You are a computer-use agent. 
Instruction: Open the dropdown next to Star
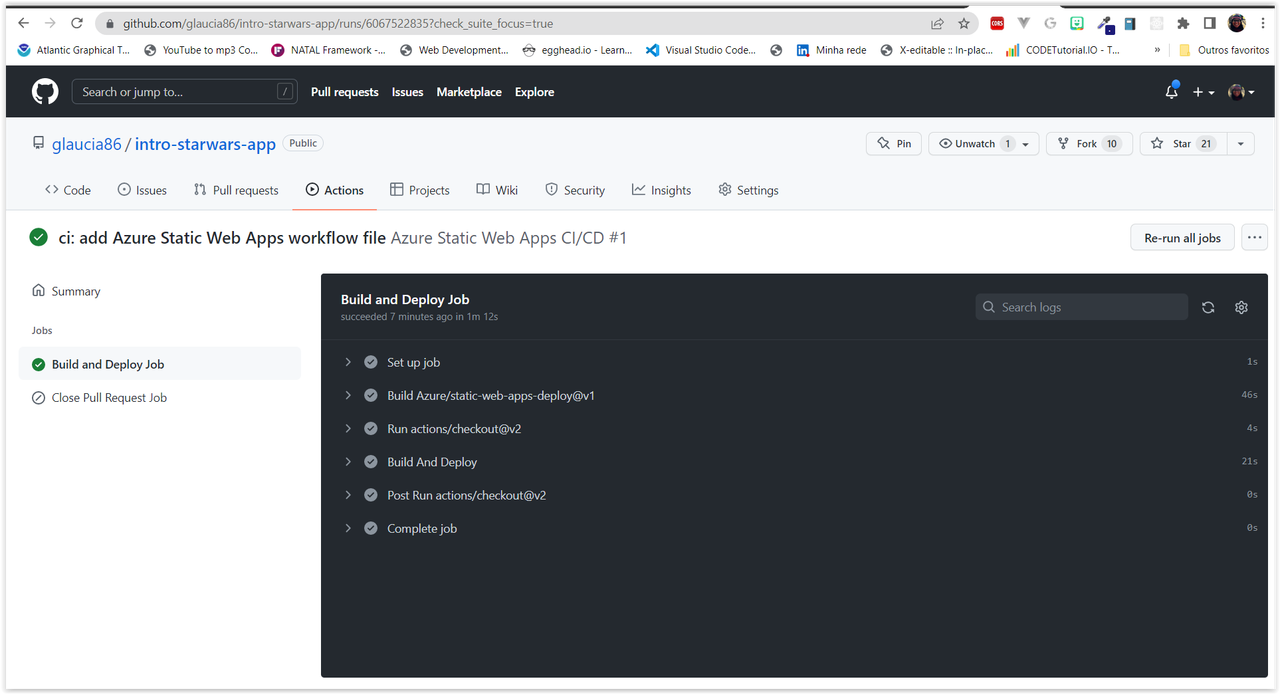(x=1240, y=144)
